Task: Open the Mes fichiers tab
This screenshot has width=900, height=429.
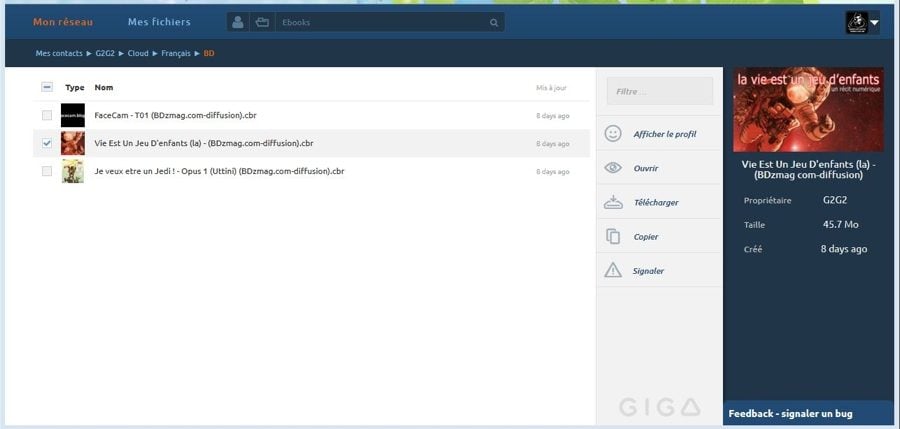Action: [159, 22]
